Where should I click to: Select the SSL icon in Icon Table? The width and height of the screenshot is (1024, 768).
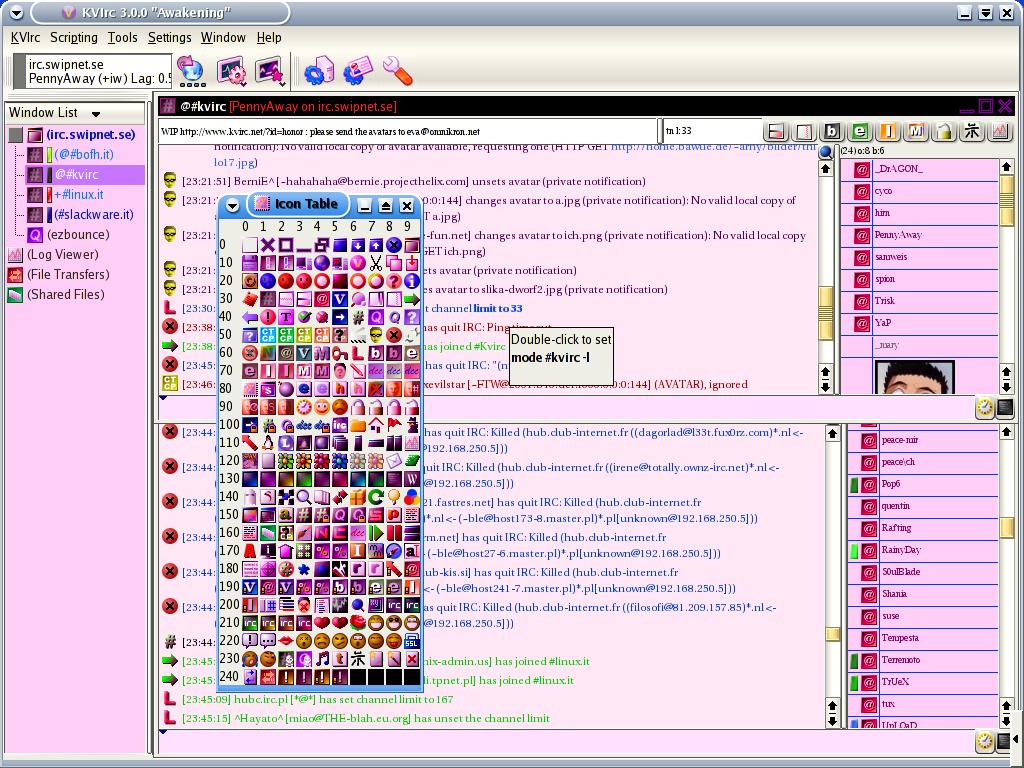tap(411, 641)
